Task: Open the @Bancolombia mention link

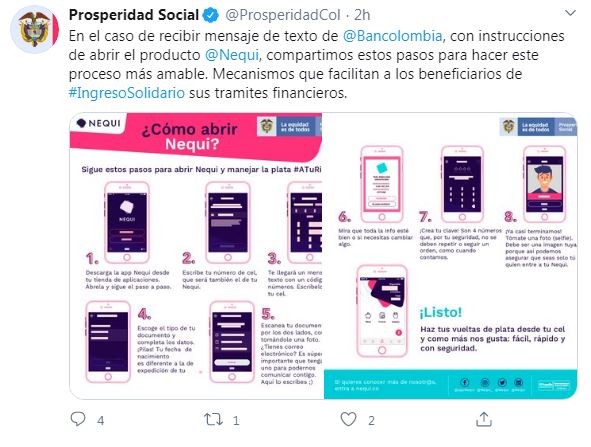Action: [392, 36]
